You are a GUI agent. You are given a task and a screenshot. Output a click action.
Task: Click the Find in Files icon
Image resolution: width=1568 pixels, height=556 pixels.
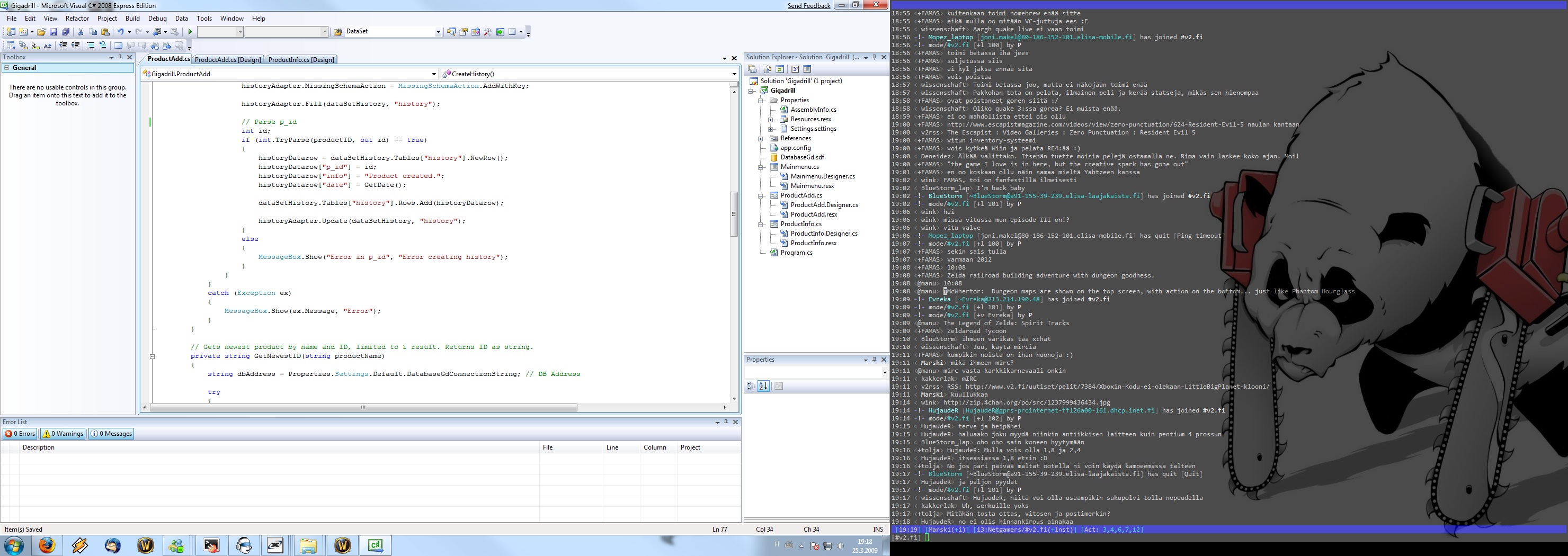337,32
